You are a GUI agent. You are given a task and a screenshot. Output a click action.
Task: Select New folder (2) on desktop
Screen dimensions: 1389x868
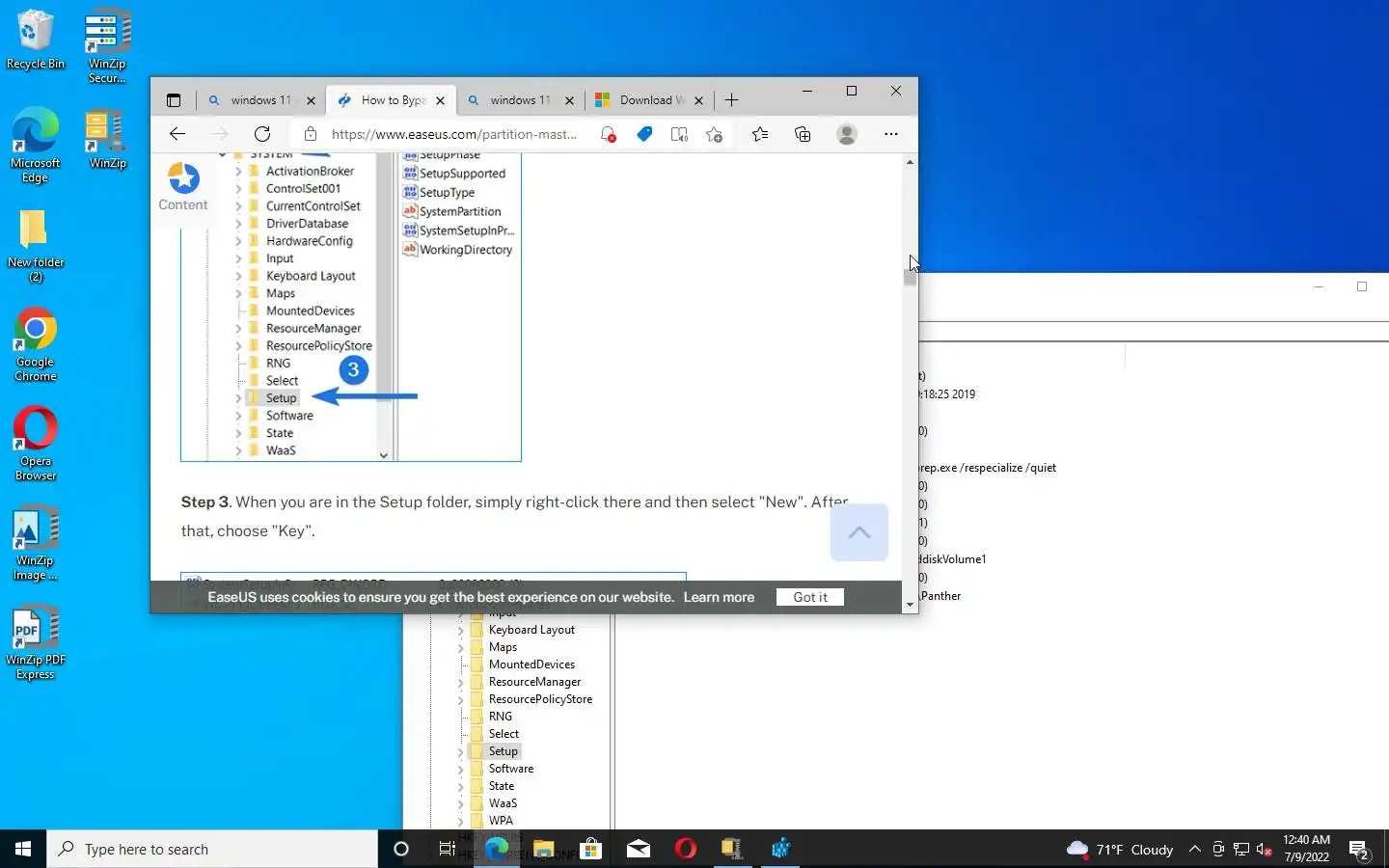pos(36,247)
